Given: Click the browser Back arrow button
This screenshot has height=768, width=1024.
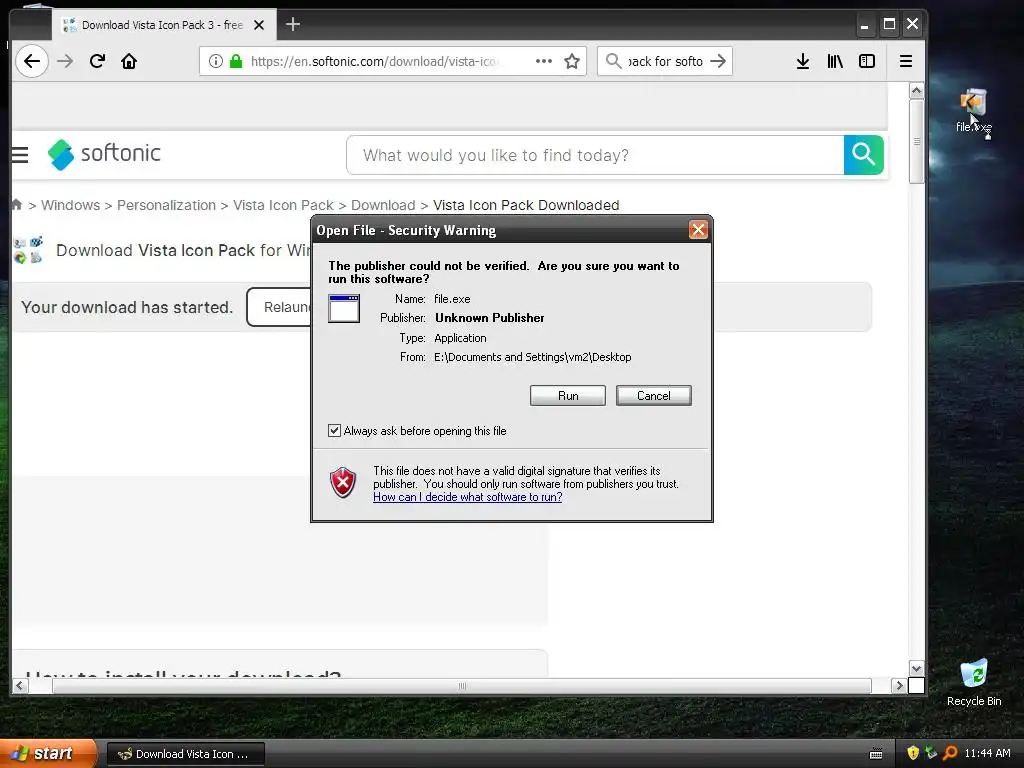Looking at the screenshot, I should [31, 61].
